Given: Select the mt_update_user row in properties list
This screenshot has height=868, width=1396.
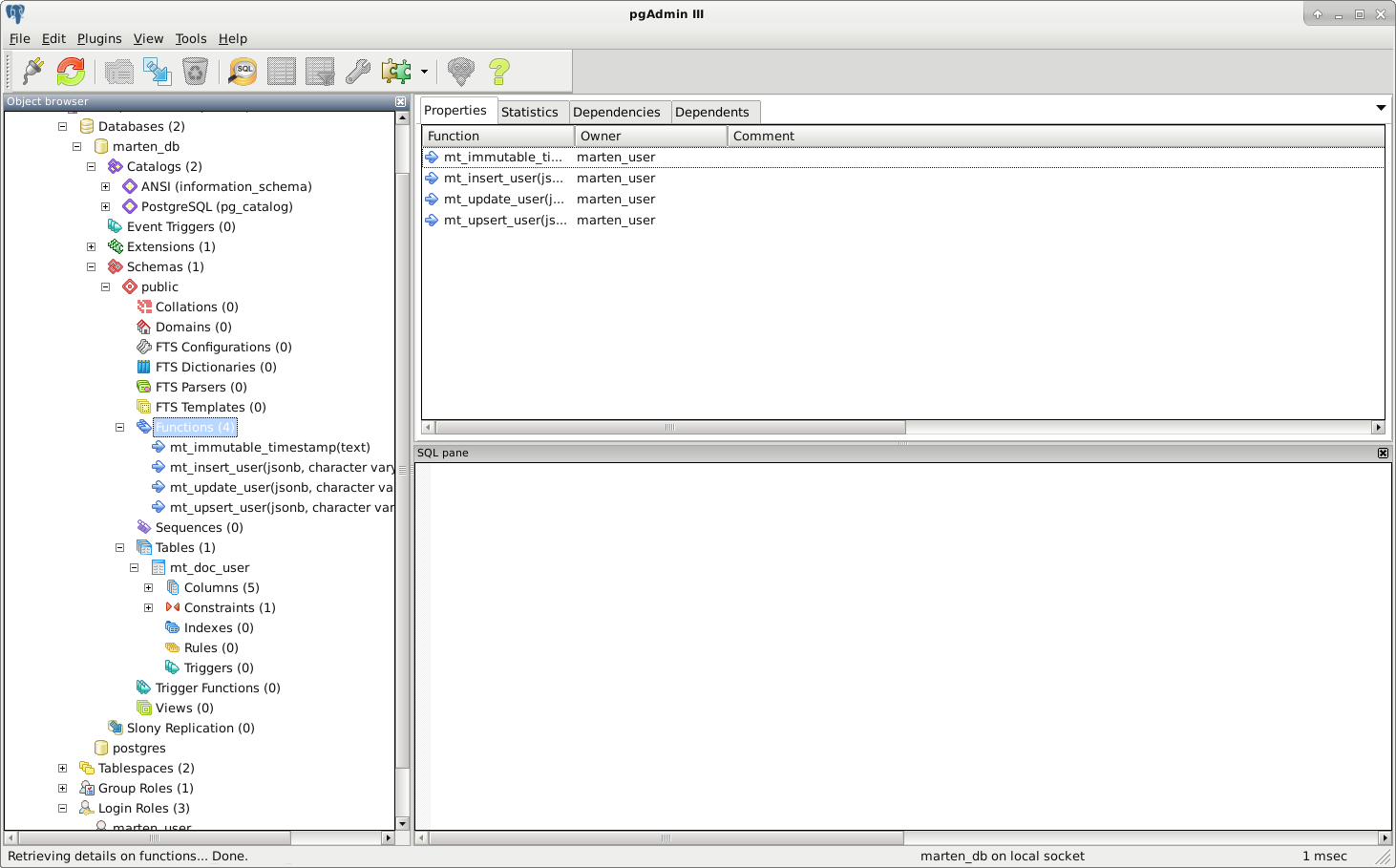Looking at the screenshot, I should click(x=903, y=199).
